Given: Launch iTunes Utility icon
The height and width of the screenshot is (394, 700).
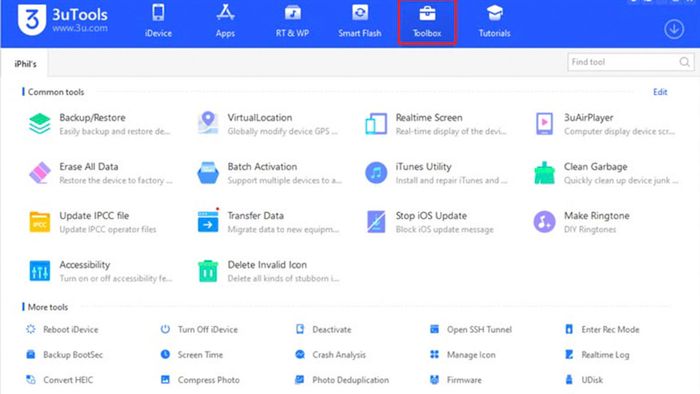Looking at the screenshot, I should (376, 173).
